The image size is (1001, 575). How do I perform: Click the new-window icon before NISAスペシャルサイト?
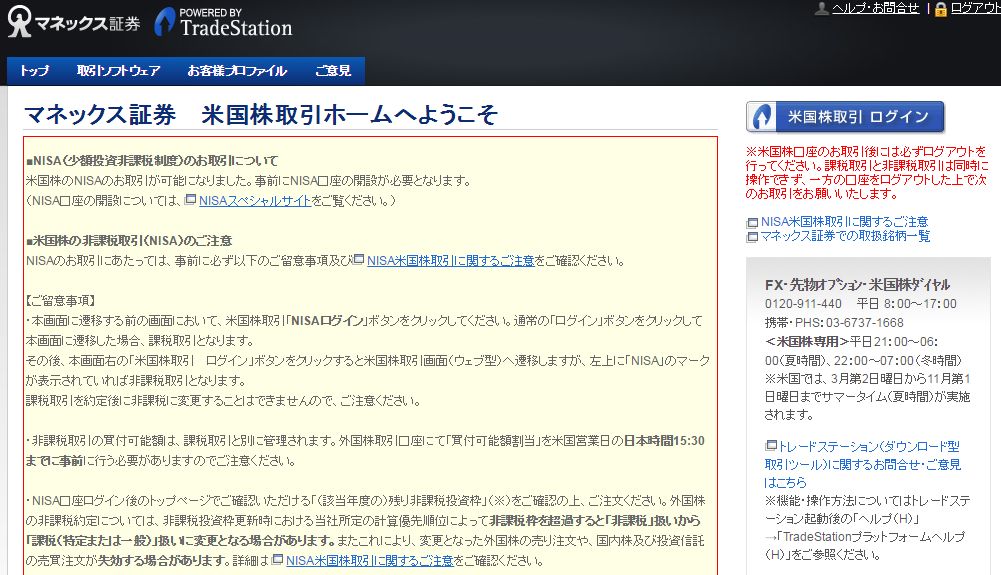coord(190,200)
